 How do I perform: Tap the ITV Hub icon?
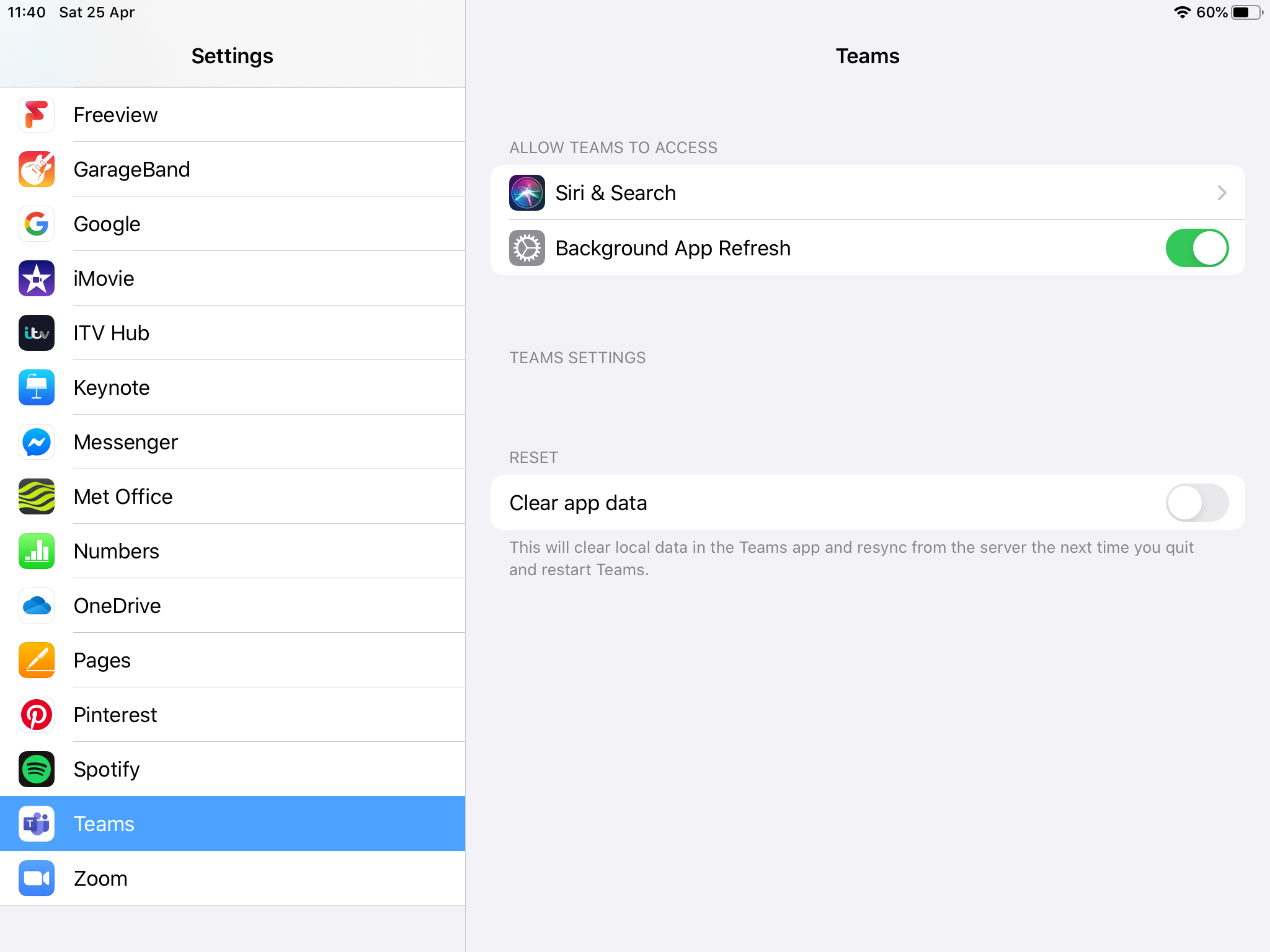(x=37, y=333)
